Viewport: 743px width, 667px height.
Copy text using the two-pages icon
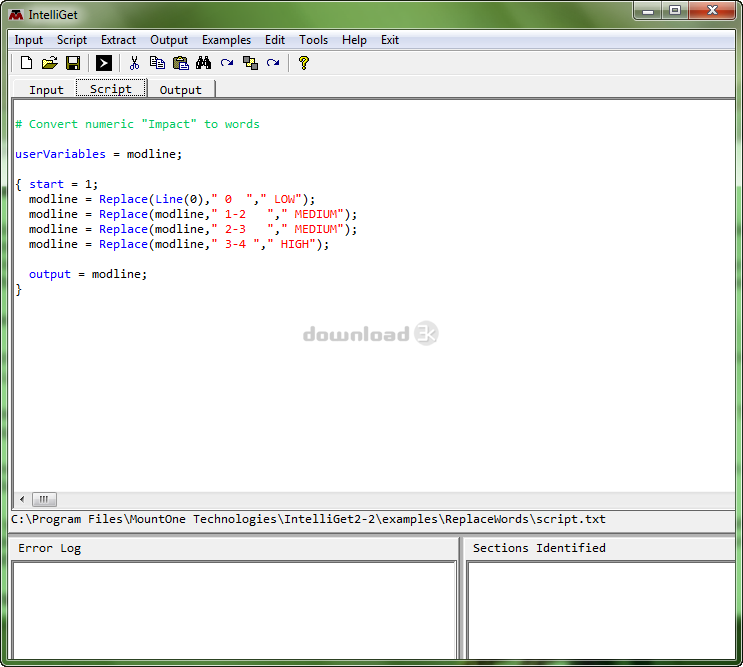click(157, 63)
